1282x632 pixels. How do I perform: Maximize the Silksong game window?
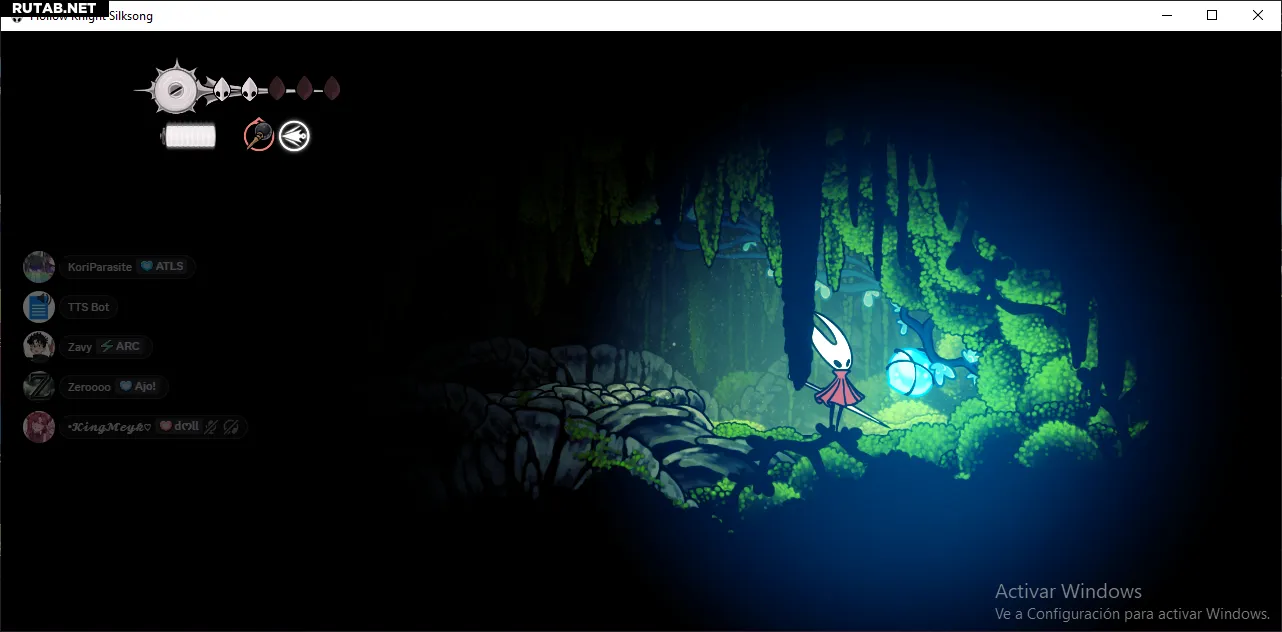[1212, 15]
